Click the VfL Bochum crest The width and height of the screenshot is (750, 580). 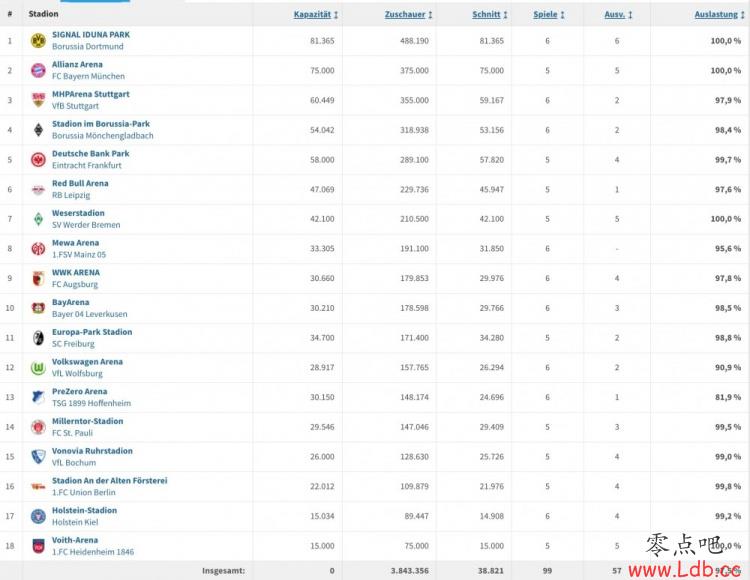point(38,456)
